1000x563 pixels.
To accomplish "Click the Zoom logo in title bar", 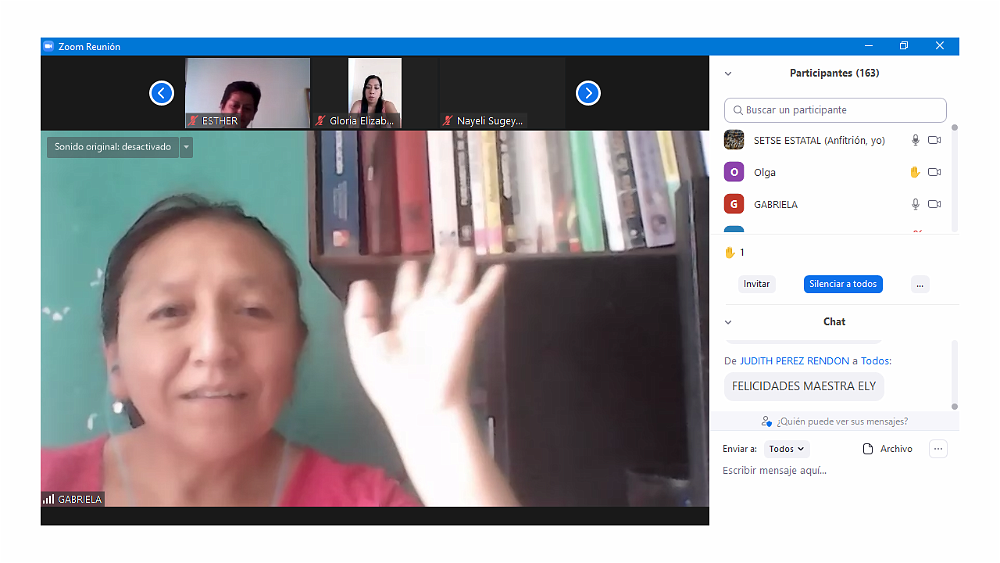I will (48, 46).
